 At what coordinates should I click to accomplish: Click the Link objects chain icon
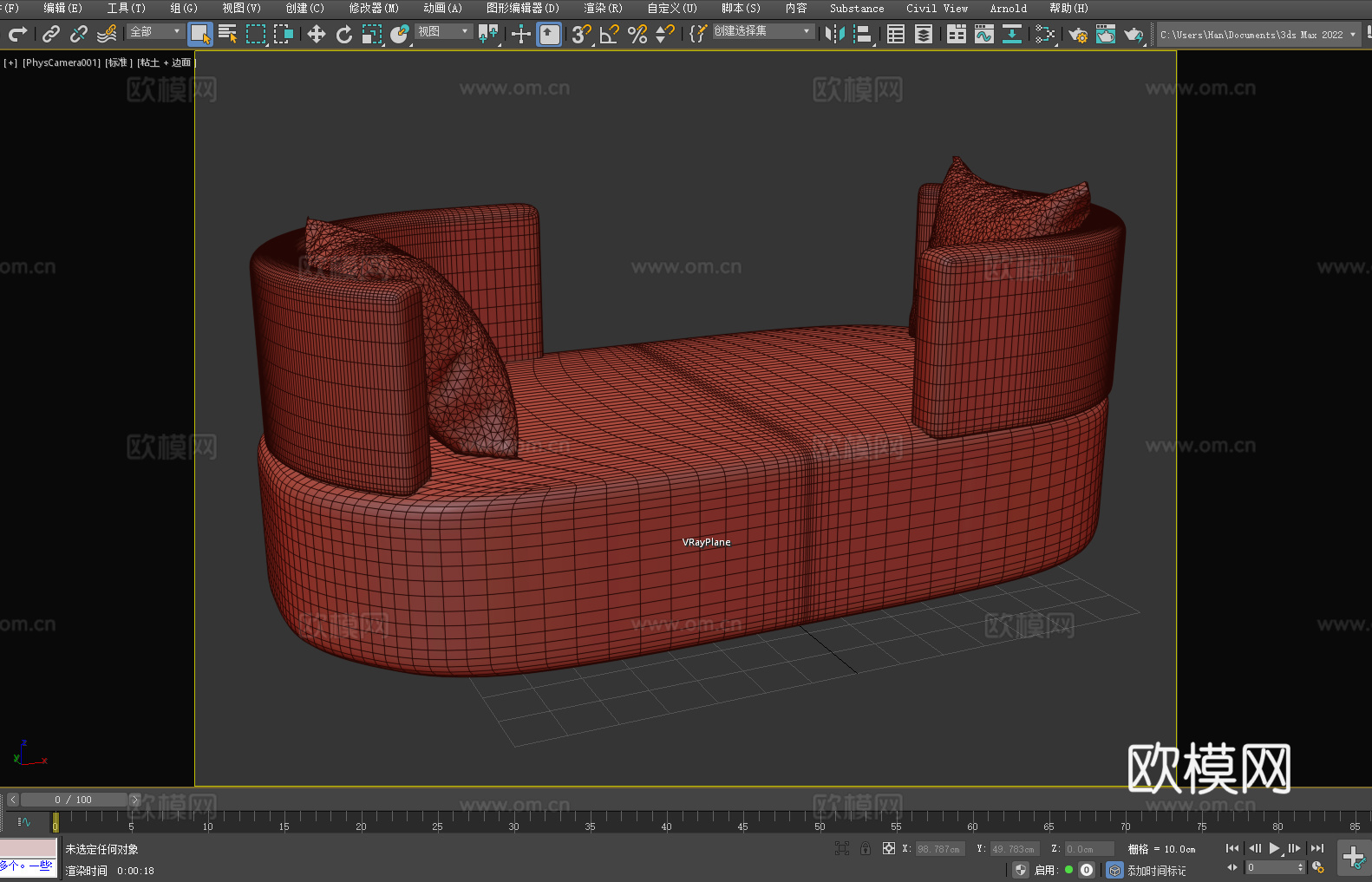click(51, 34)
